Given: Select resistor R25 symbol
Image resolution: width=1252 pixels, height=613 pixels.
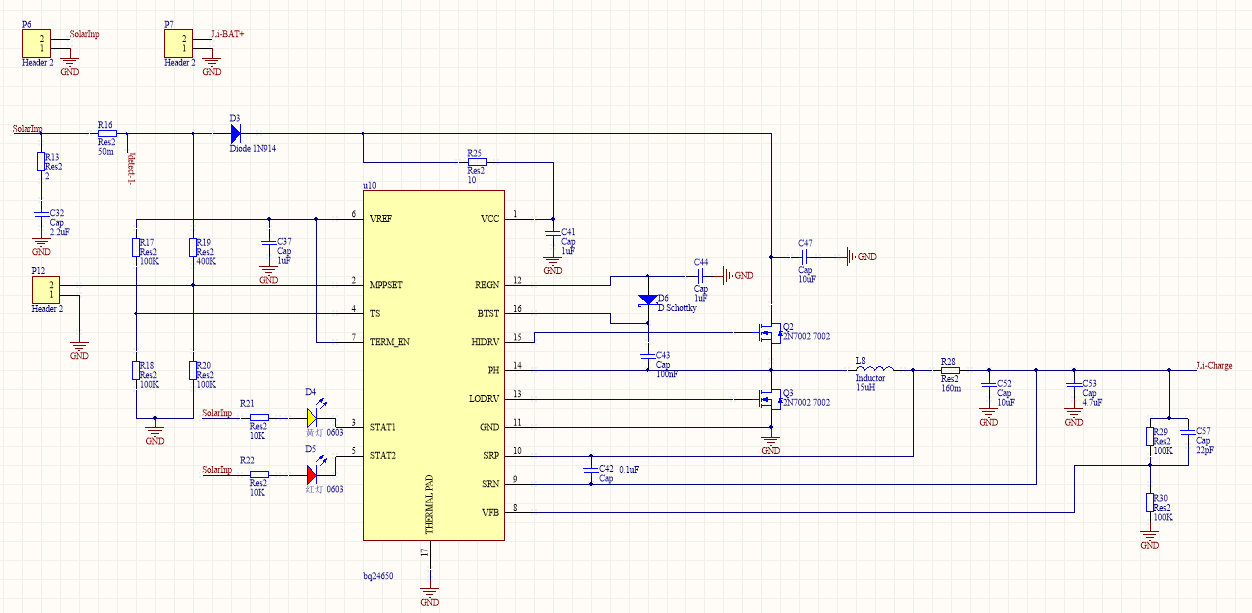Looking at the screenshot, I should coord(477,162).
